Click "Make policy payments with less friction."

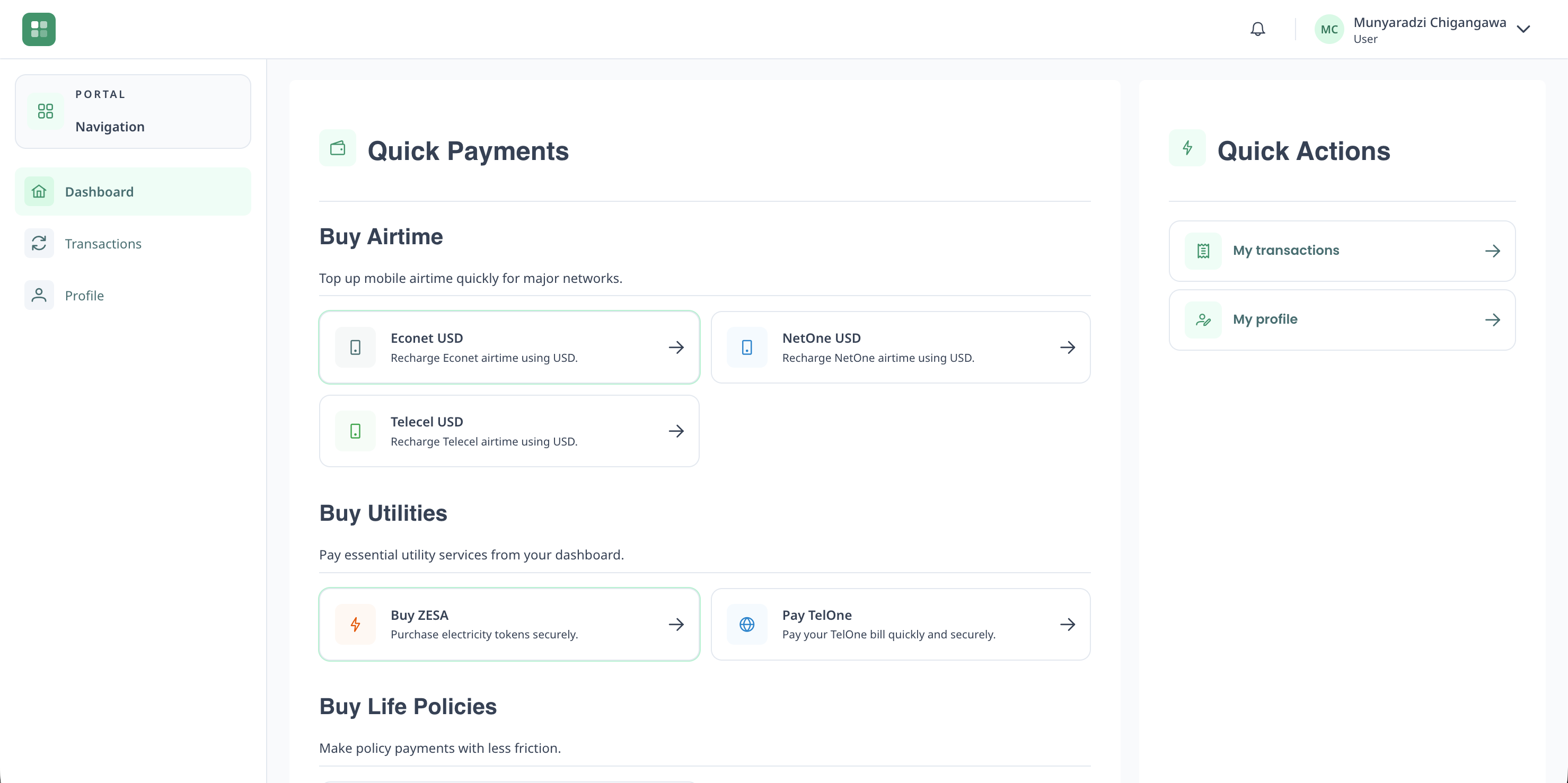click(440, 748)
